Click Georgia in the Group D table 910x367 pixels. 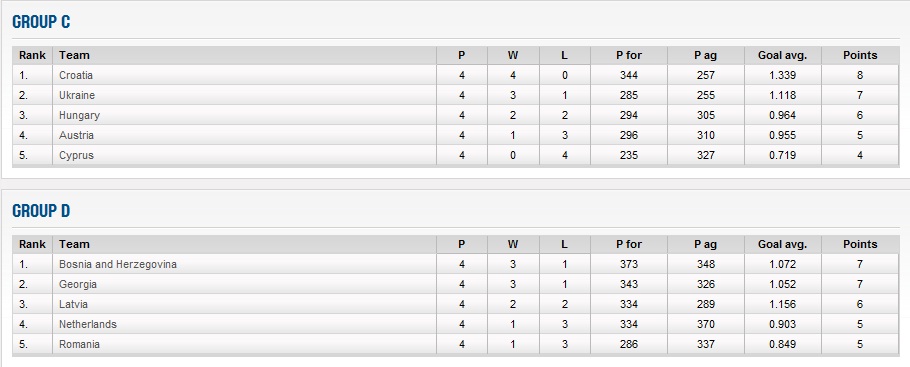pos(78,285)
